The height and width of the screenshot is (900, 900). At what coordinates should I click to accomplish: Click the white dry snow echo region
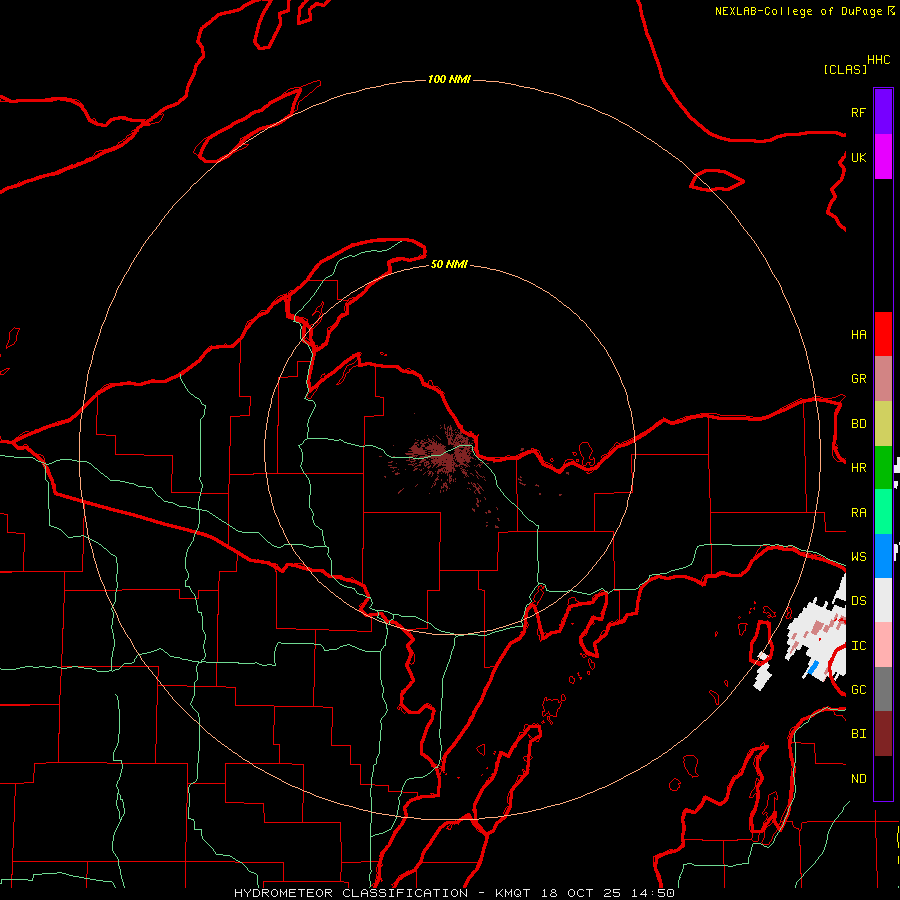click(x=815, y=631)
